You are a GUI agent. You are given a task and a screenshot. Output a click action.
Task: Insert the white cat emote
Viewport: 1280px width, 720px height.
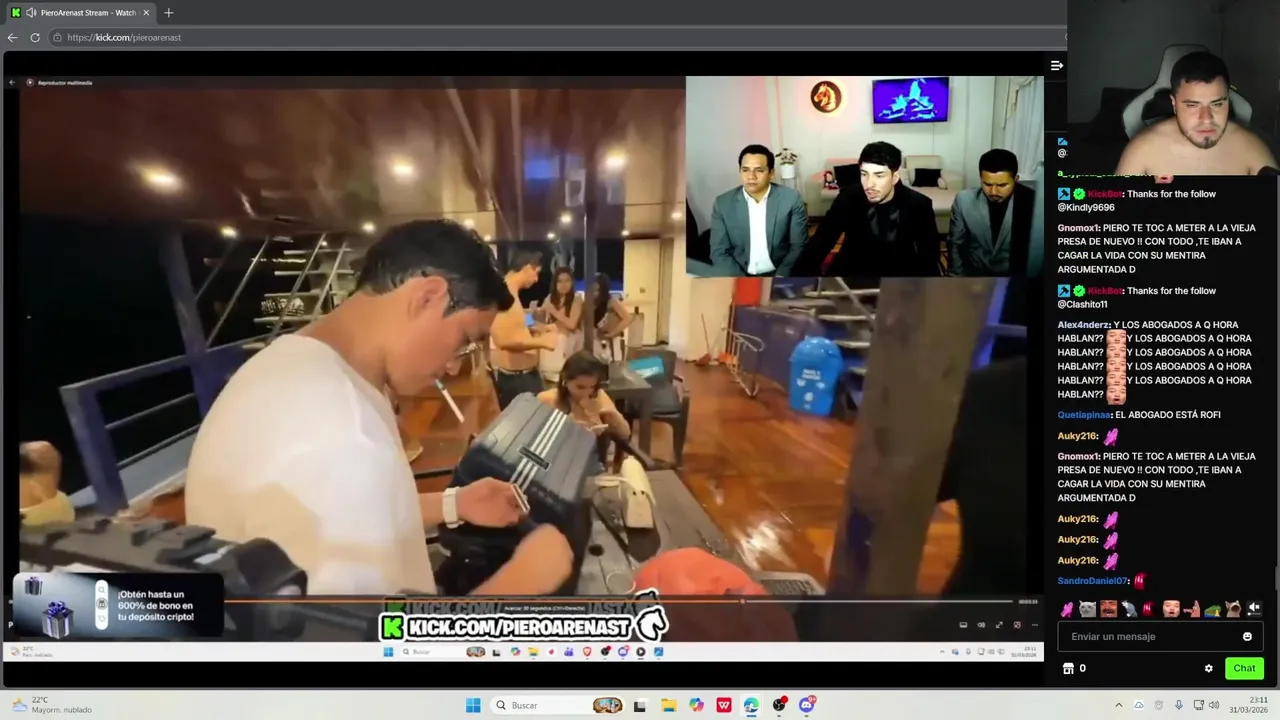(x=1087, y=609)
